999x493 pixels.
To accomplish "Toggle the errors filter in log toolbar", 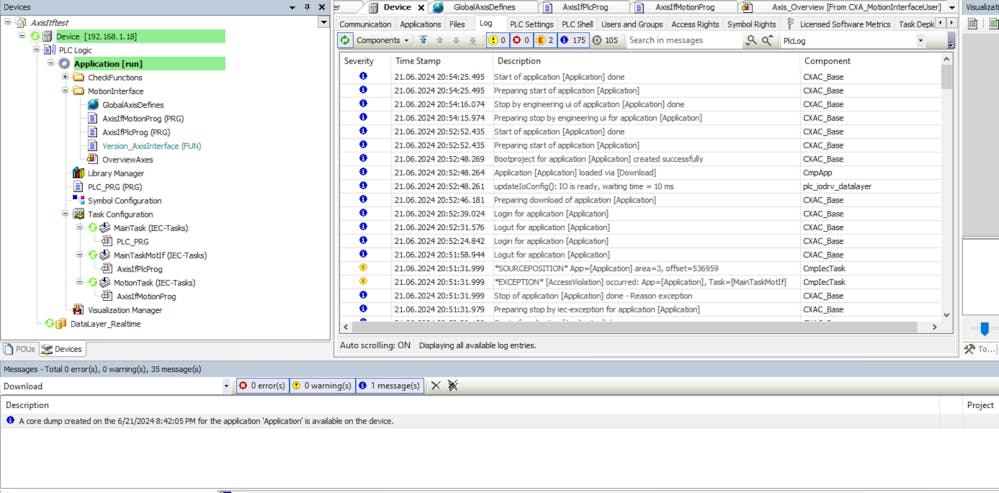I will point(521,41).
